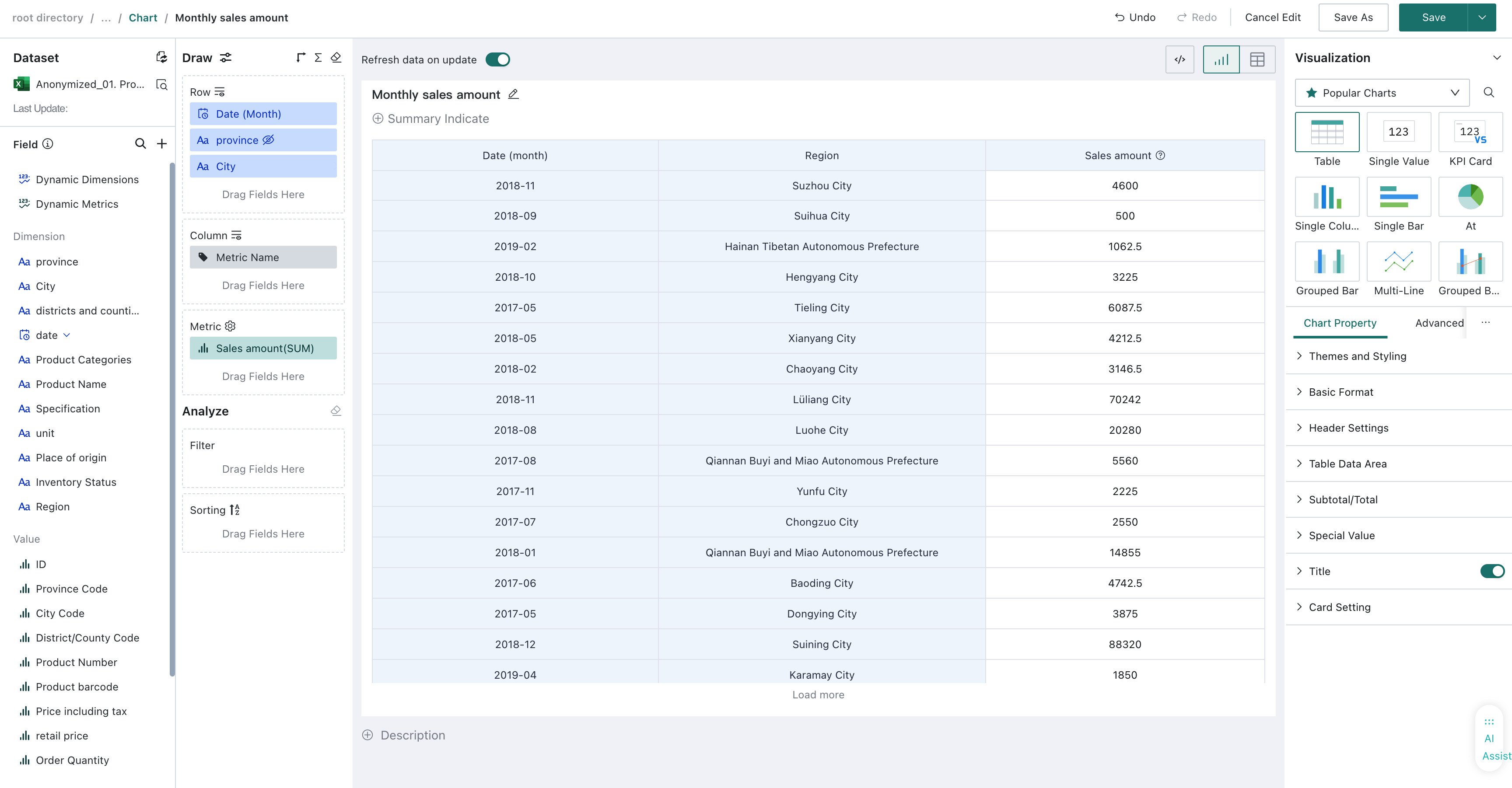Open the Popular Charts dropdown
The height and width of the screenshot is (788, 1512).
(x=1382, y=93)
